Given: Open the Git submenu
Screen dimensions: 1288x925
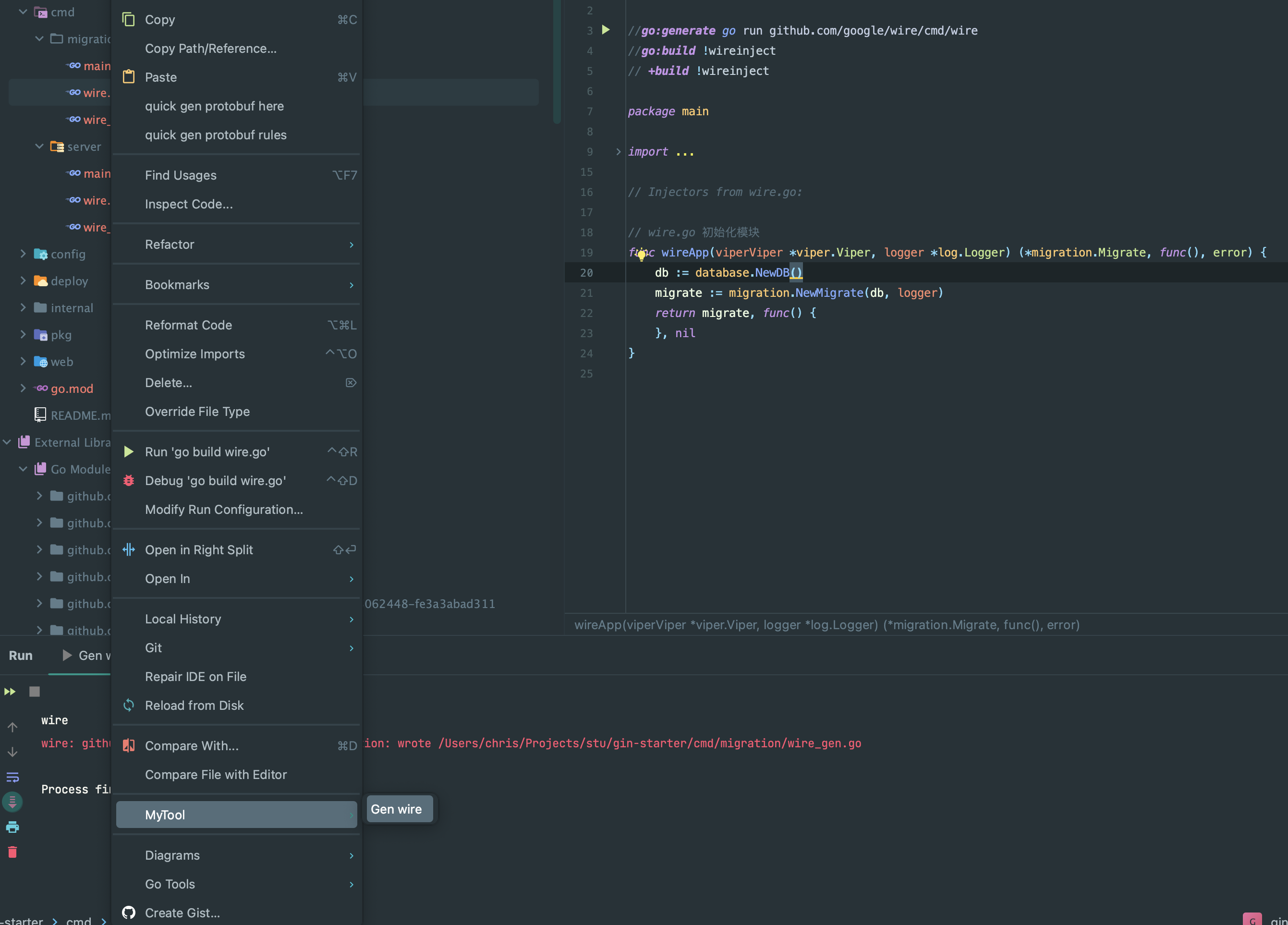Looking at the screenshot, I should [x=237, y=647].
